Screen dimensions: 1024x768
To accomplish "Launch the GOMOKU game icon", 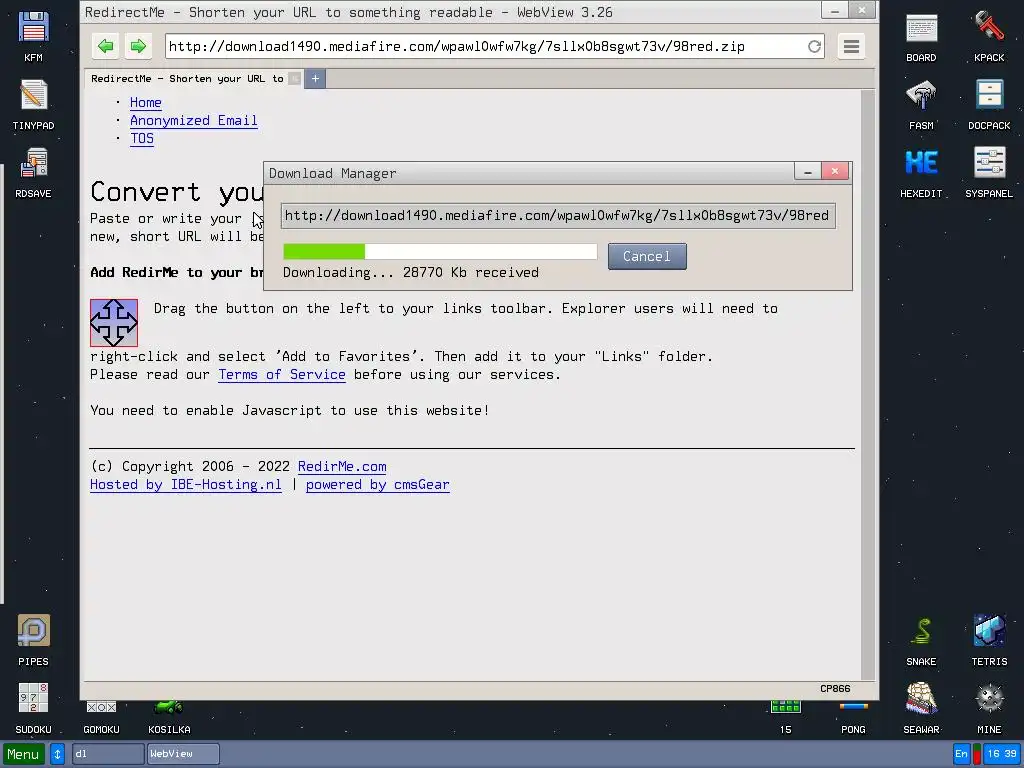I will 101,708.
